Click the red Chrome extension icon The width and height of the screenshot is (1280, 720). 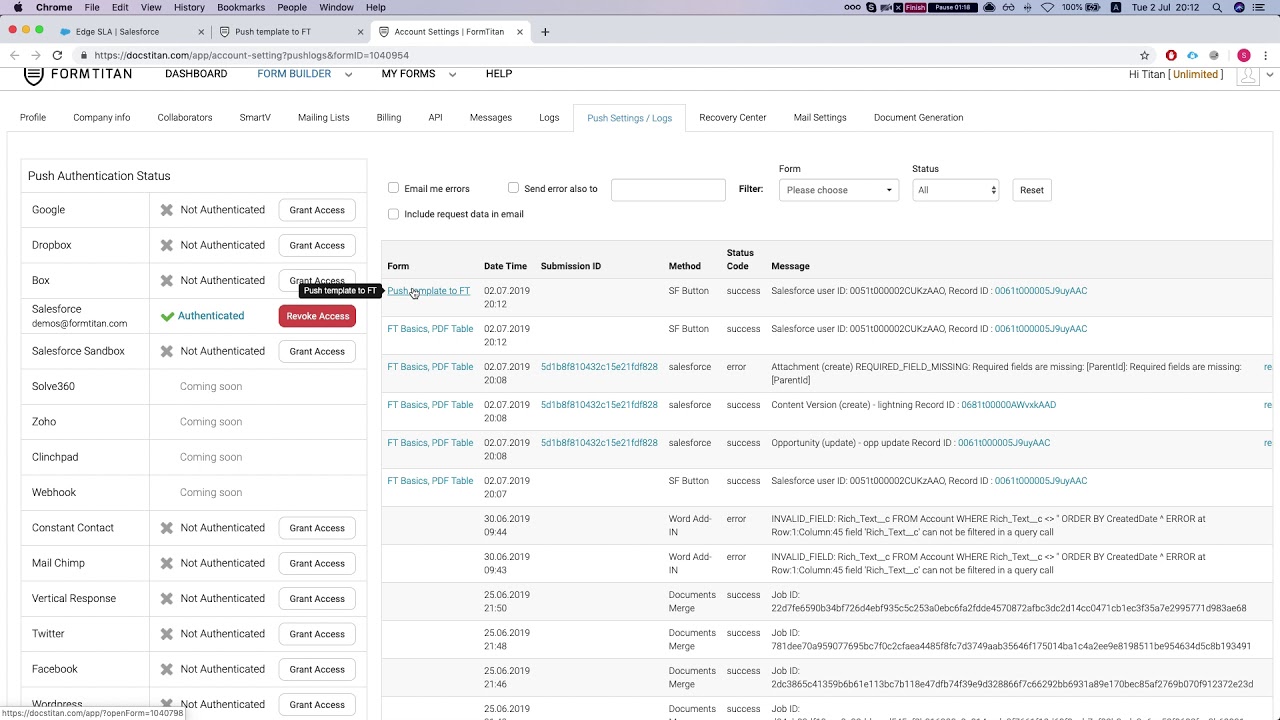coord(1171,55)
